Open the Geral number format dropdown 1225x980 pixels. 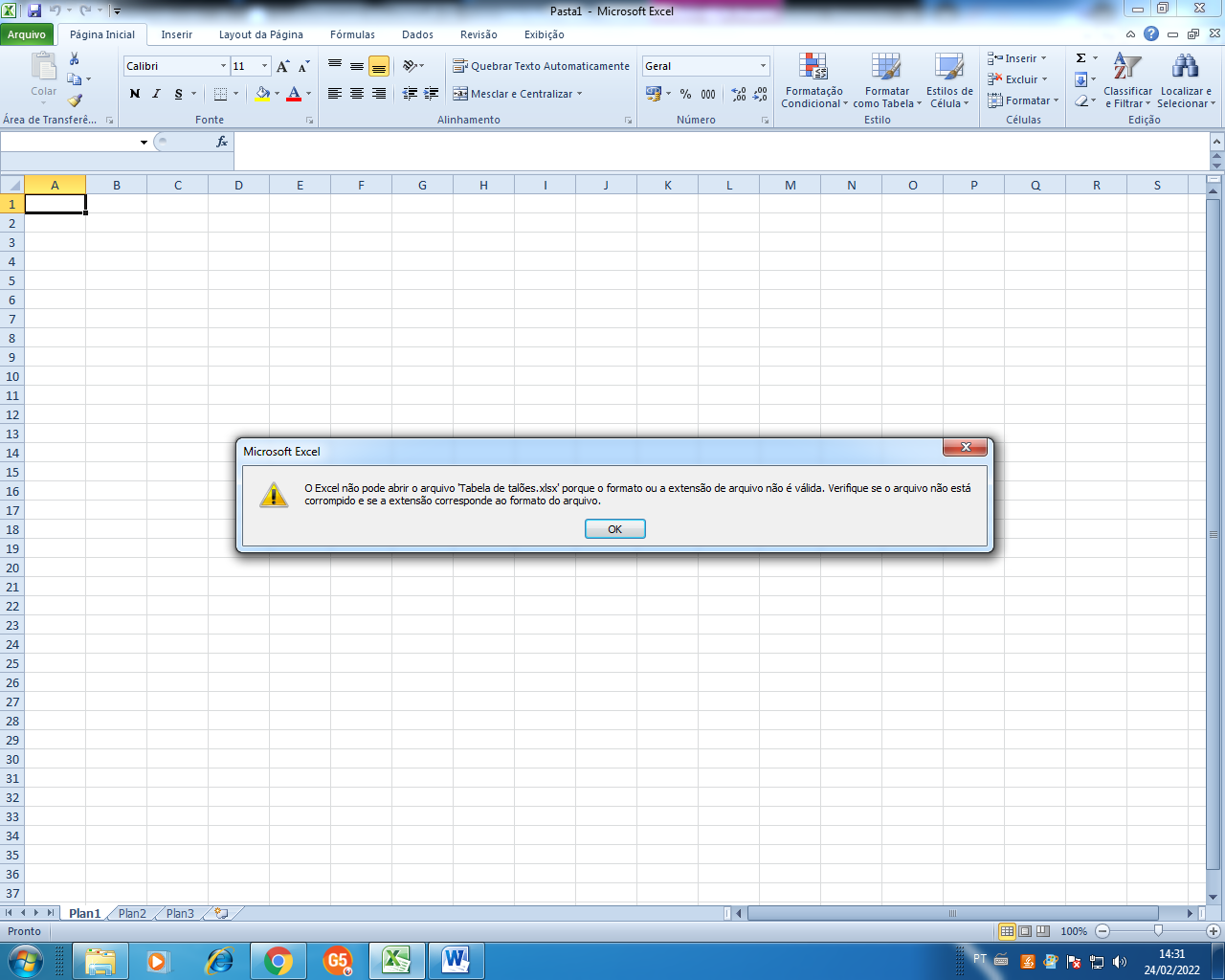pos(763,66)
